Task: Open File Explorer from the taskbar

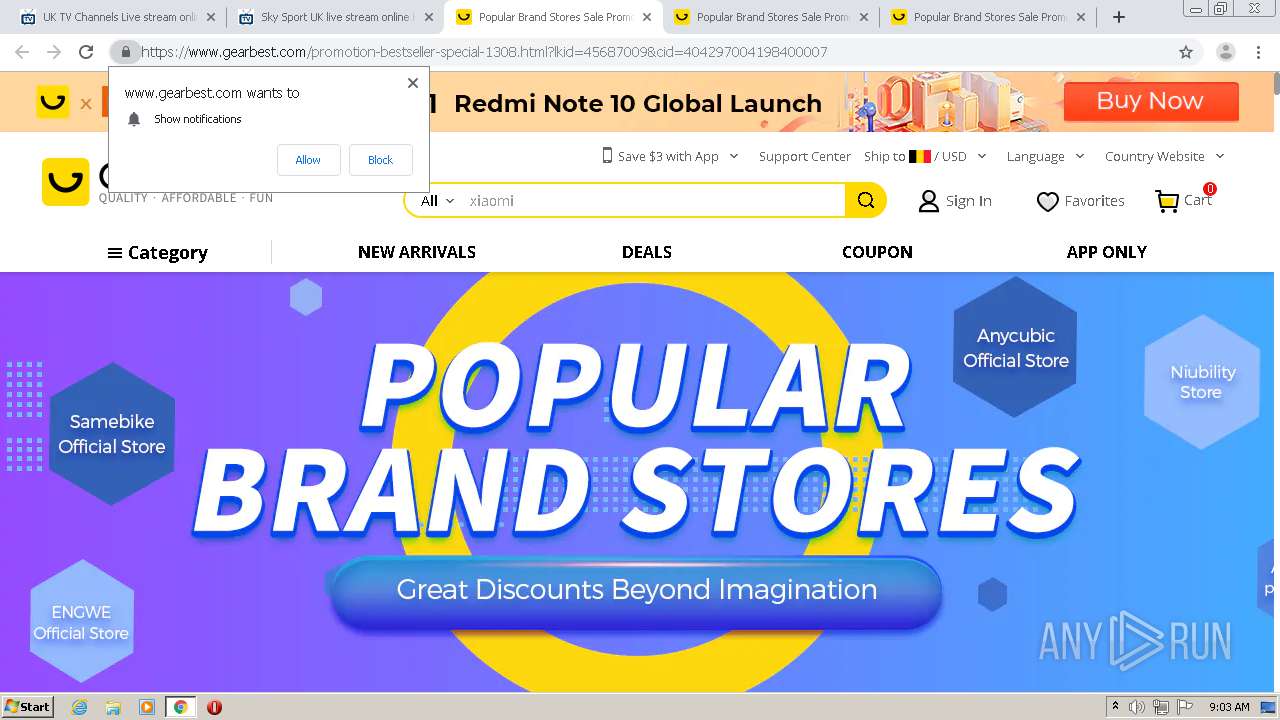Action: coord(113,707)
